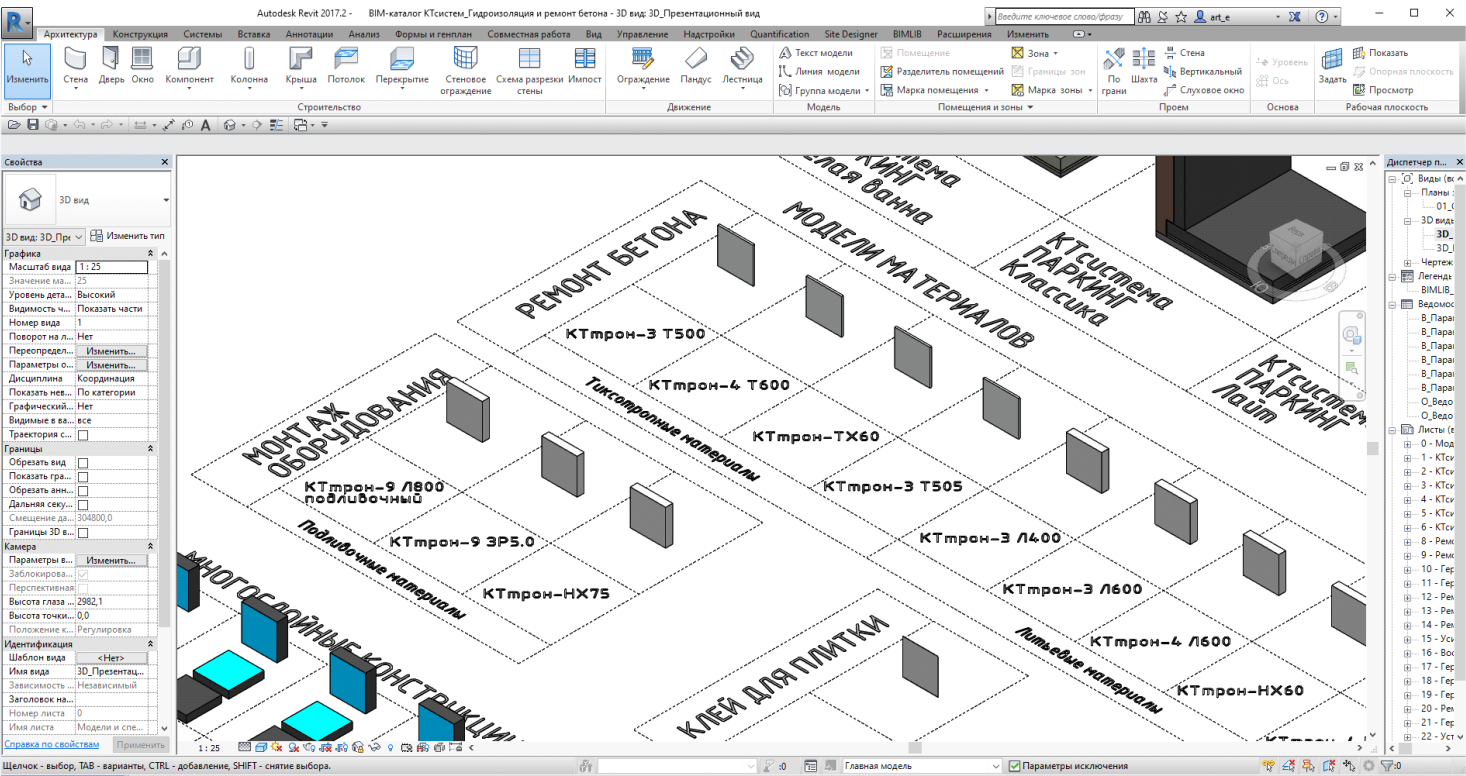
Task: Open the Вид ribbon tab
Action: 593,34
